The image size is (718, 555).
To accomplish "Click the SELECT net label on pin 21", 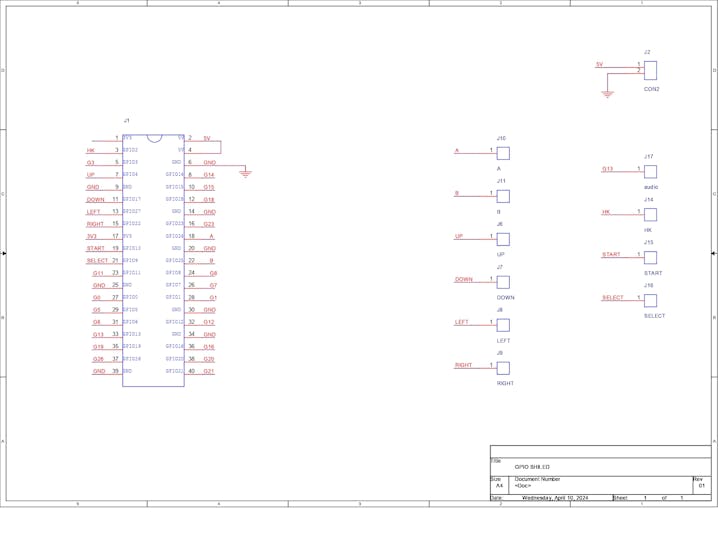I will [x=97, y=261].
